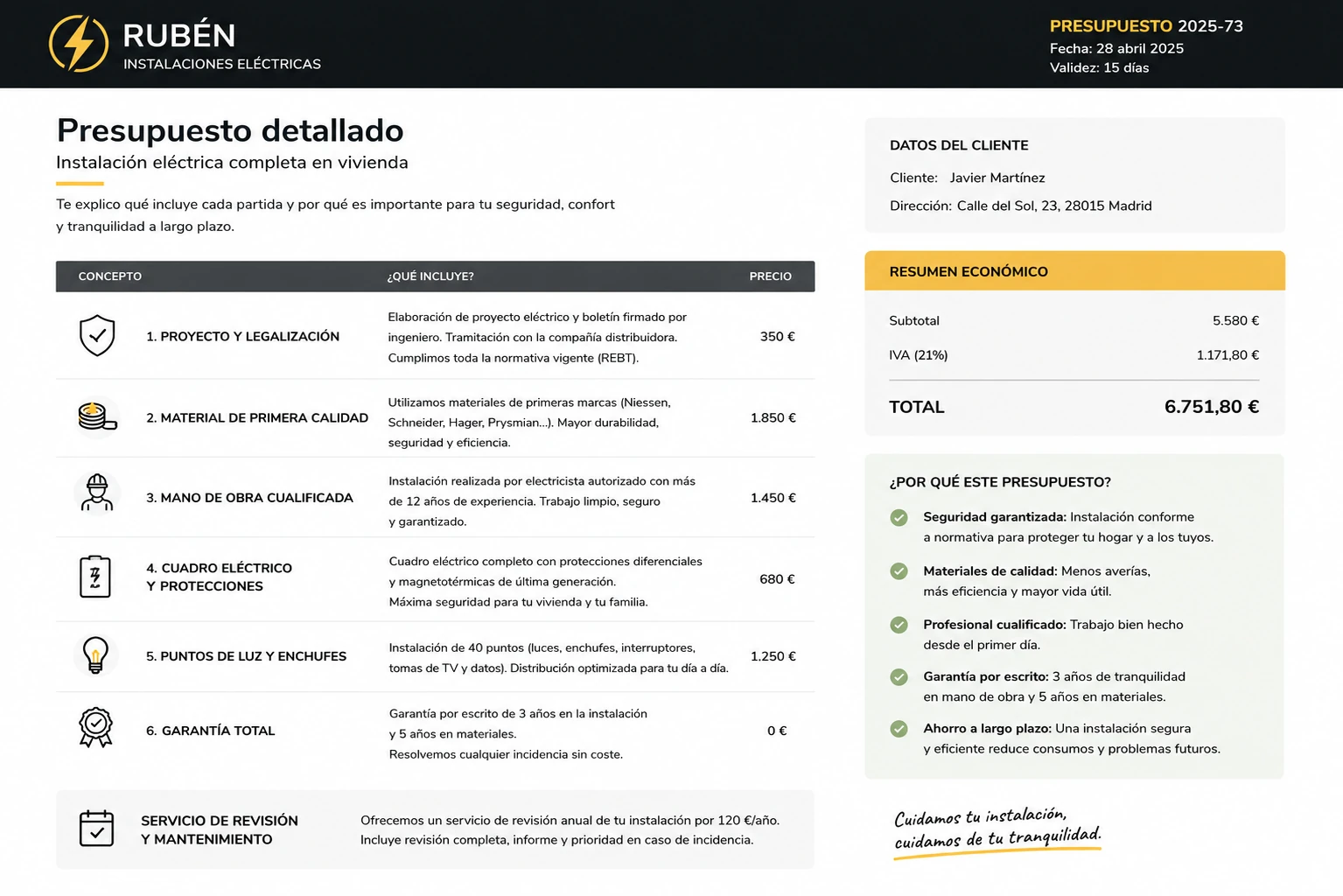The height and width of the screenshot is (896, 1343).
Task: Click the RESUMEN ECONÓMICO yellow header
Action: 1074,271
